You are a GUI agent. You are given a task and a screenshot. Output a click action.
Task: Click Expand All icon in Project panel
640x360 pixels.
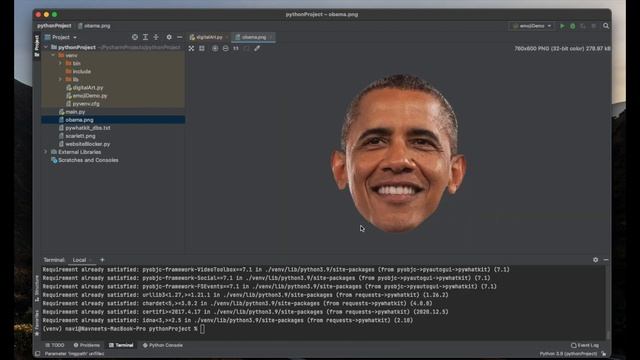point(145,37)
